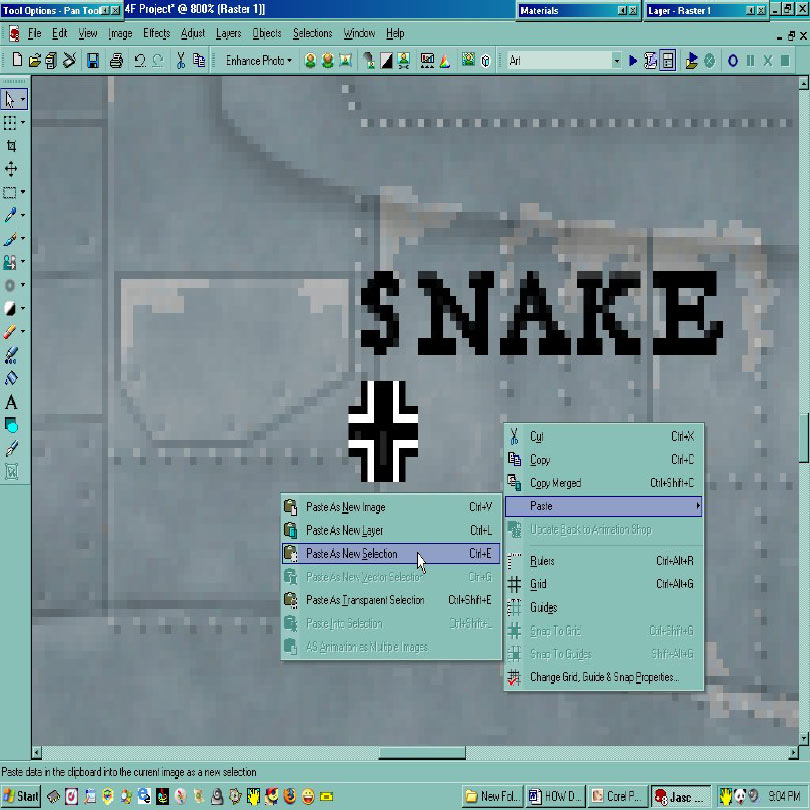This screenshot has width=810, height=810.
Task: Open the Enhance Photo dropdown
Action: [258, 61]
